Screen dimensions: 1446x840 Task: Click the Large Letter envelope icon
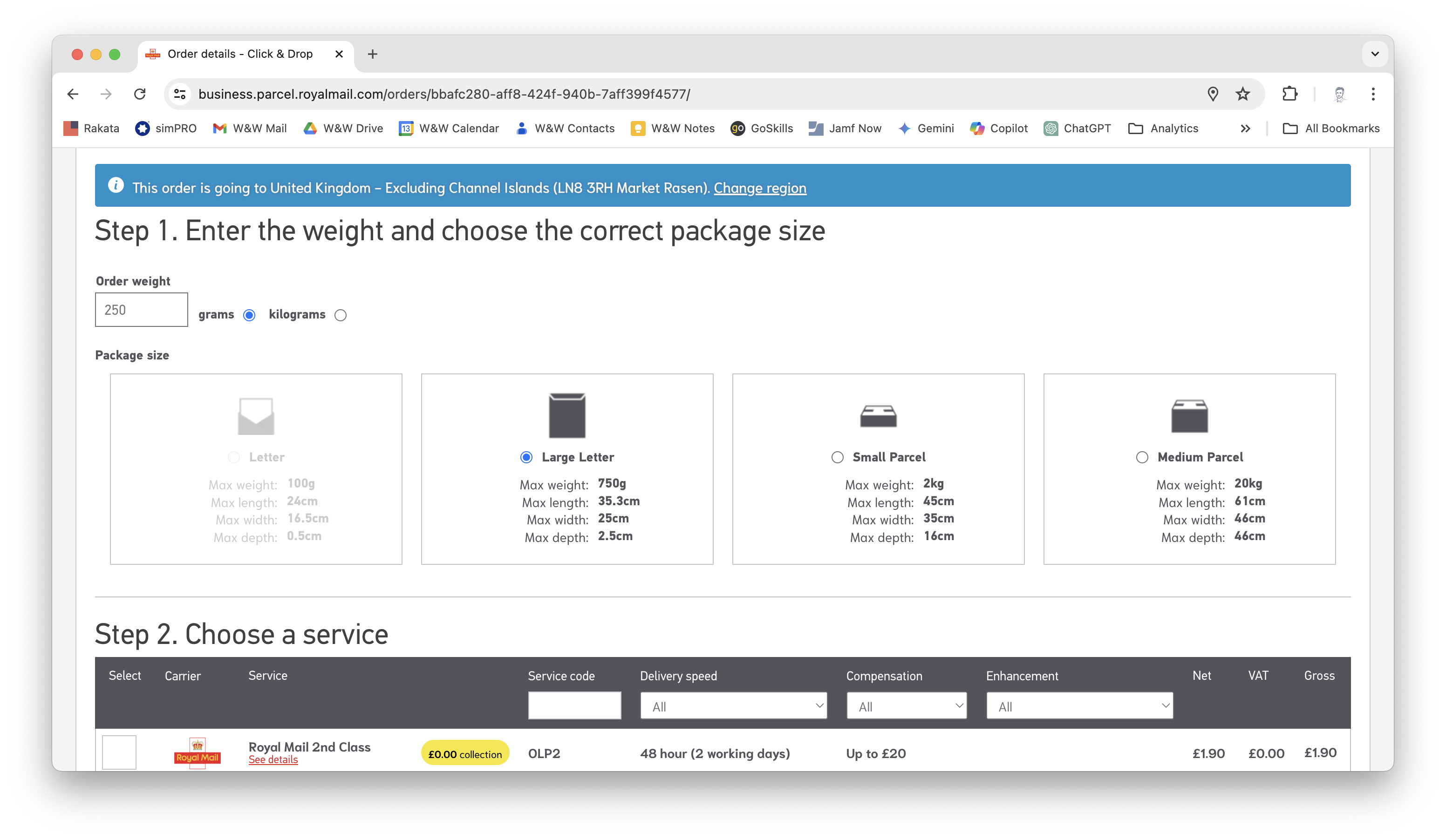567,415
